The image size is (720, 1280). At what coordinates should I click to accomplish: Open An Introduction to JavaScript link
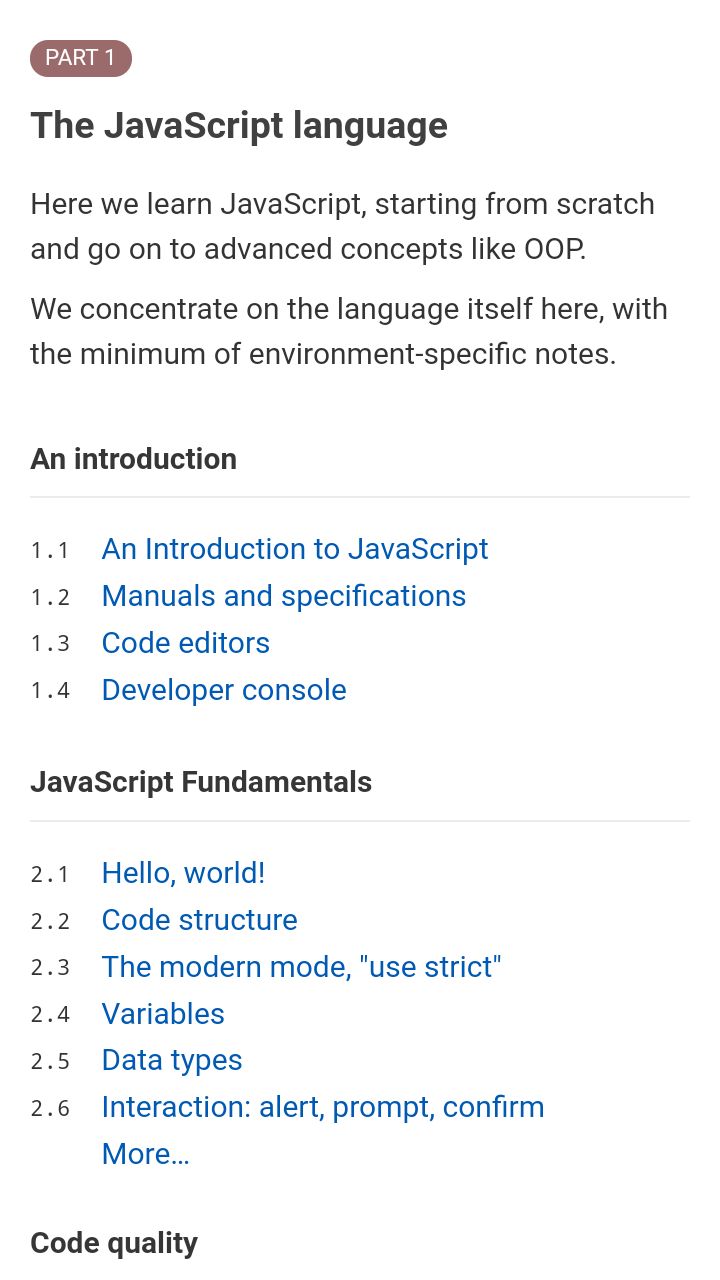click(x=295, y=549)
